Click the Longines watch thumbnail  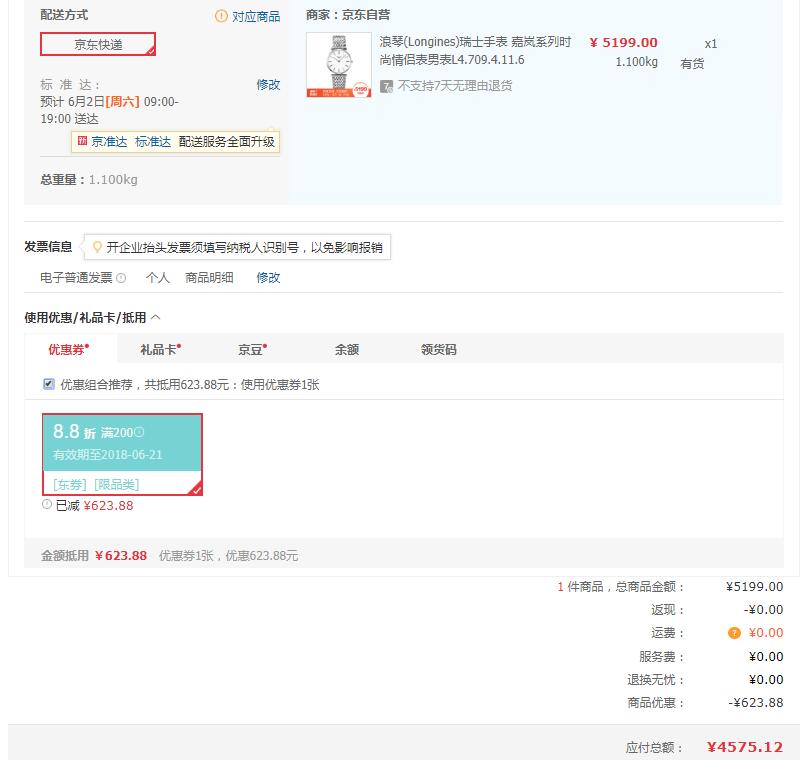tap(339, 65)
